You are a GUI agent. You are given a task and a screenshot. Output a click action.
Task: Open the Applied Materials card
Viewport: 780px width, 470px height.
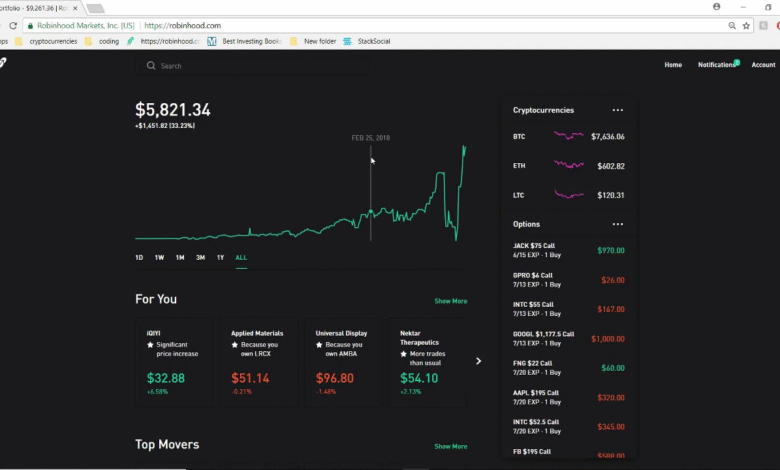click(259, 362)
